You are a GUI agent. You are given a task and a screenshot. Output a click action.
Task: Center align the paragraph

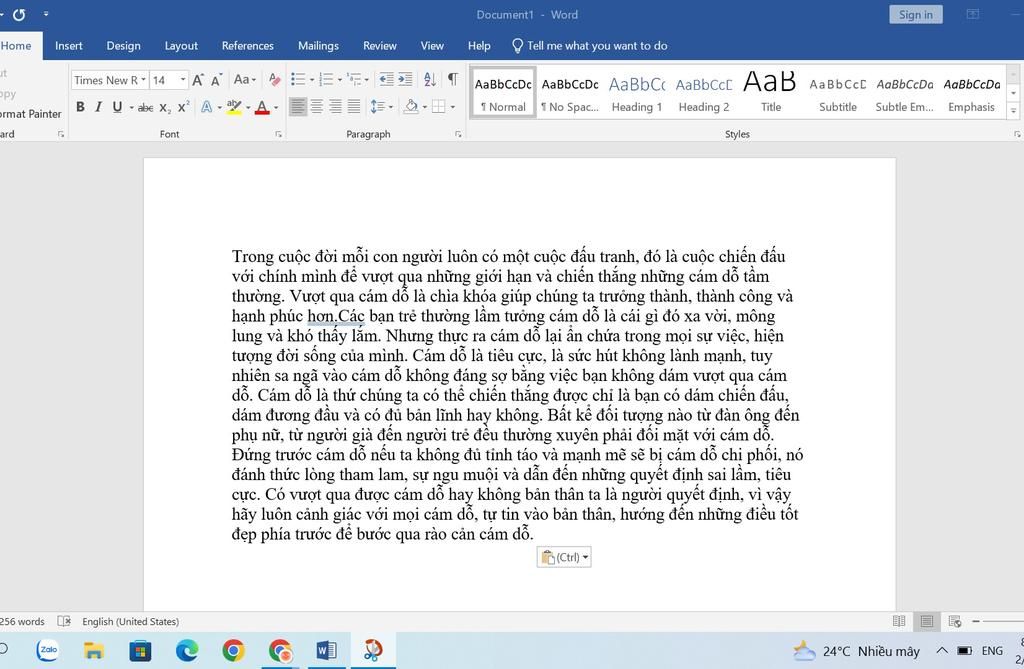pos(317,106)
